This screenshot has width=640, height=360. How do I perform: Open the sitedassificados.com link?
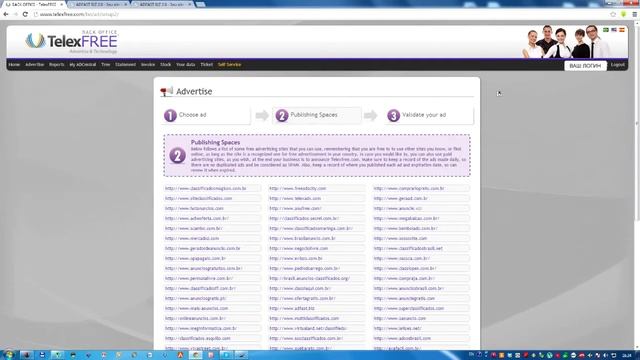point(198,198)
